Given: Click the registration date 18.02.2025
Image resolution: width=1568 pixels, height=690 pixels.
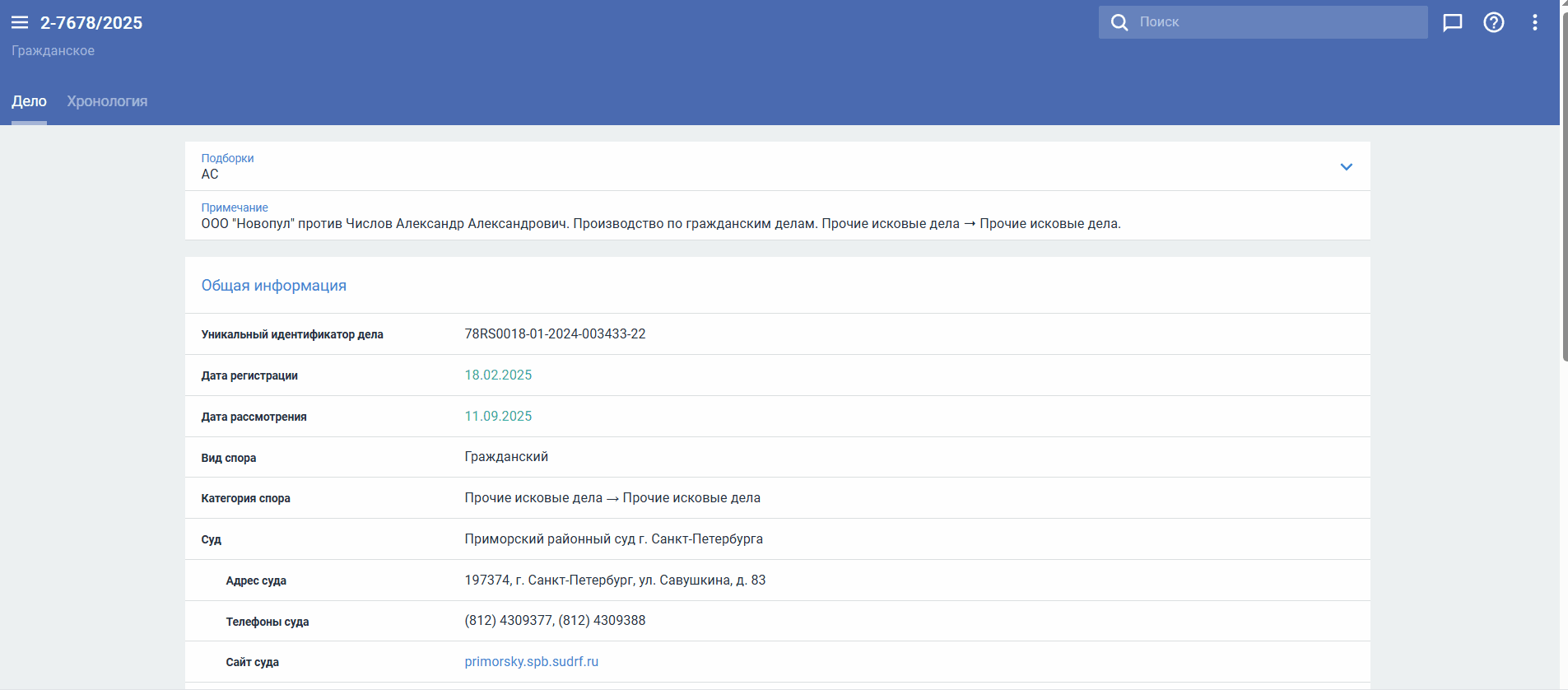Looking at the screenshot, I should point(498,375).
